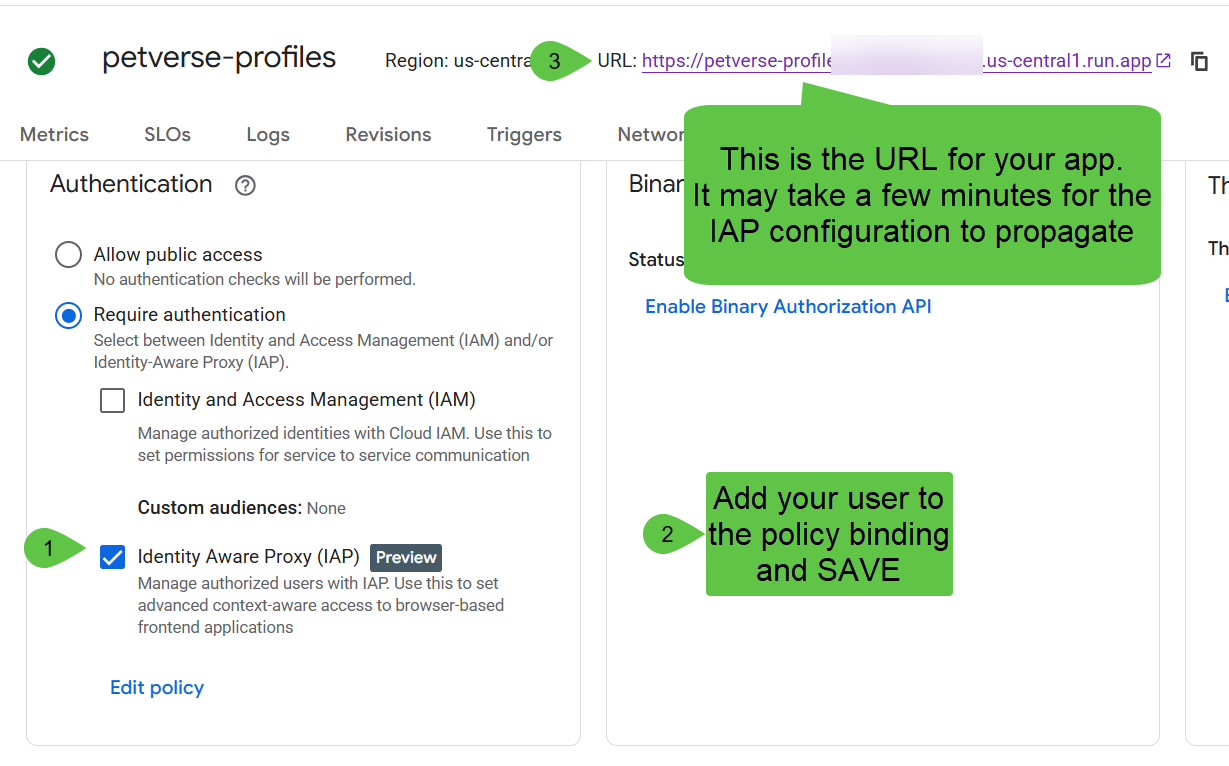Click the Preview badge next to IAP
1229x766 pixels.
tap(406, 558)
